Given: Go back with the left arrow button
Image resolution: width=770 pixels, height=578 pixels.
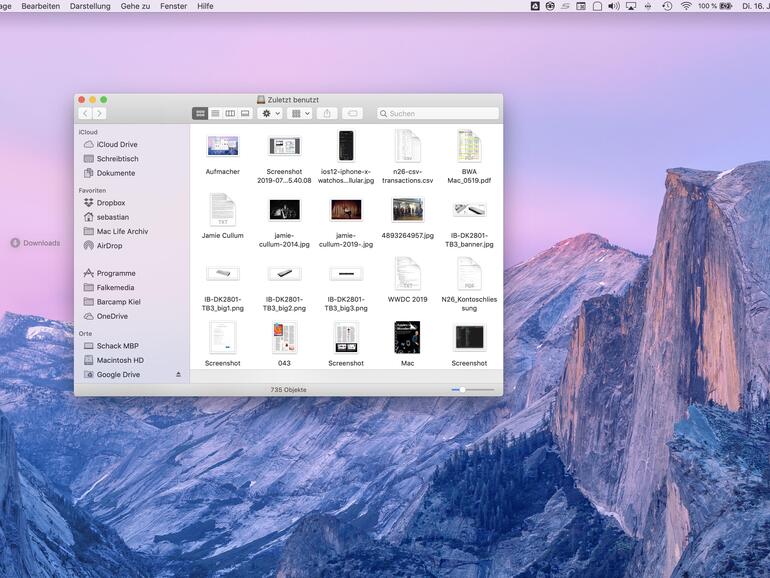Looking at the screenshot, I should click(85, 114).
